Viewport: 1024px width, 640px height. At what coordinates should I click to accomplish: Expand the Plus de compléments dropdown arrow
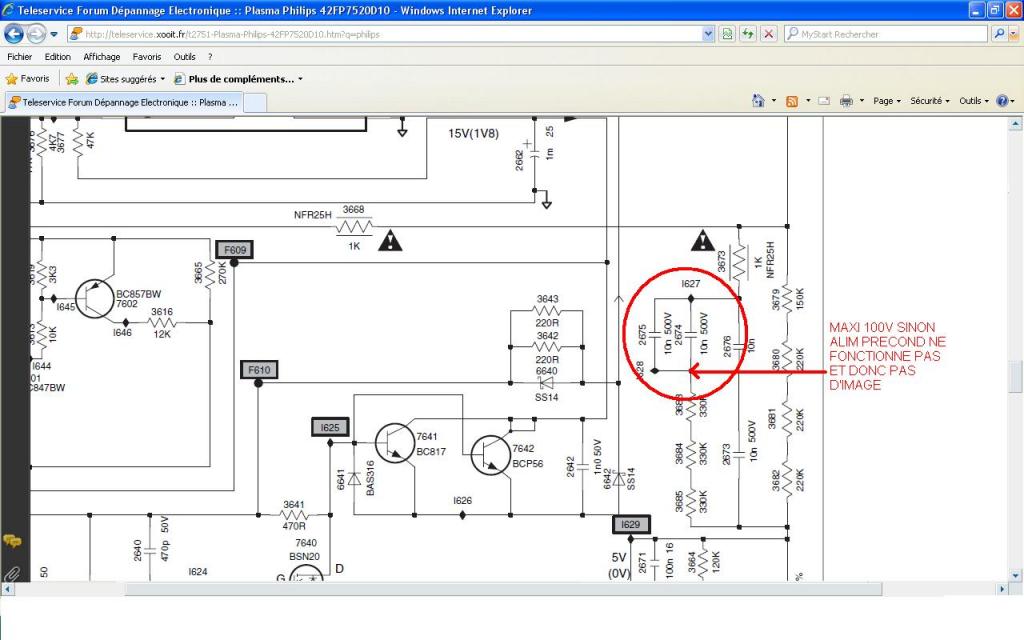pos(300,80)
